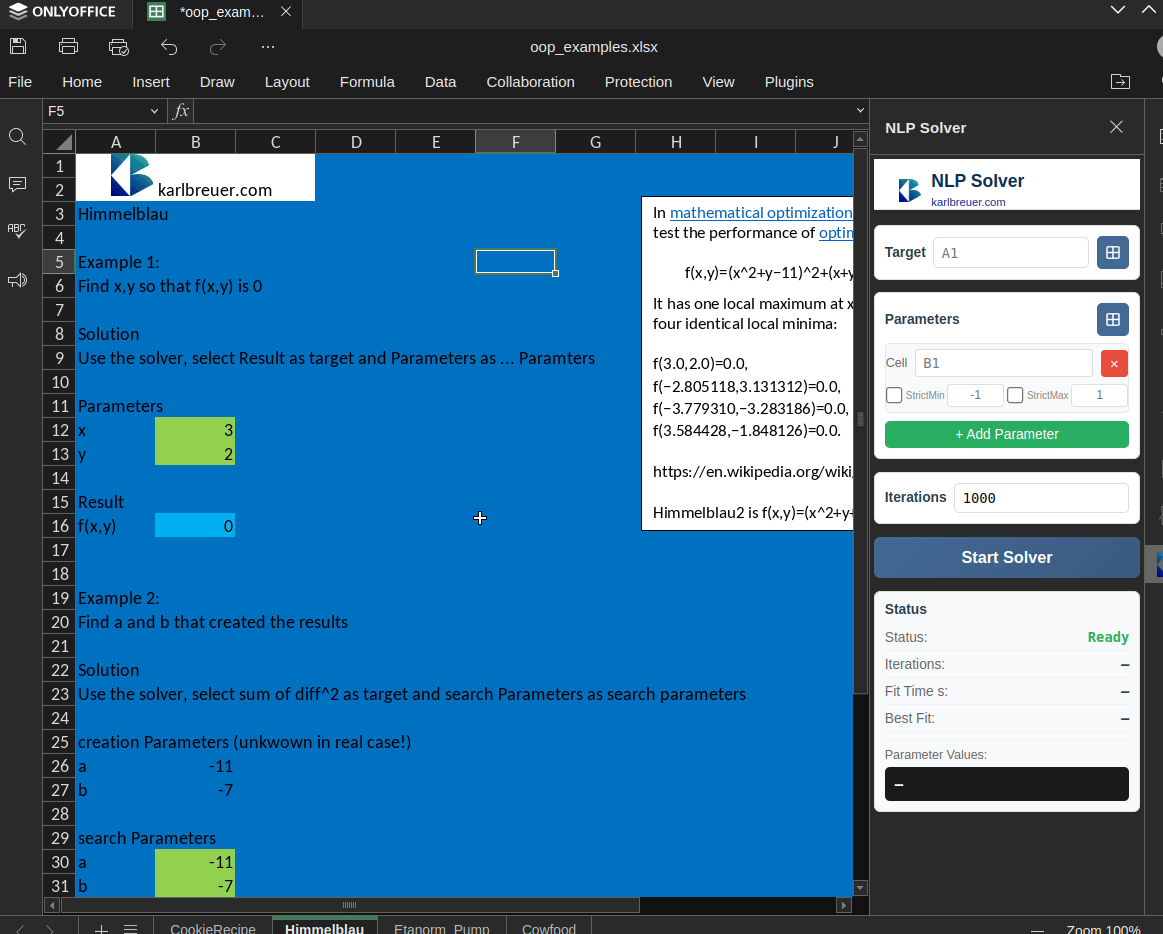
Task: Enable the StrictMin checkbox
Action: [x=894, y=395]
